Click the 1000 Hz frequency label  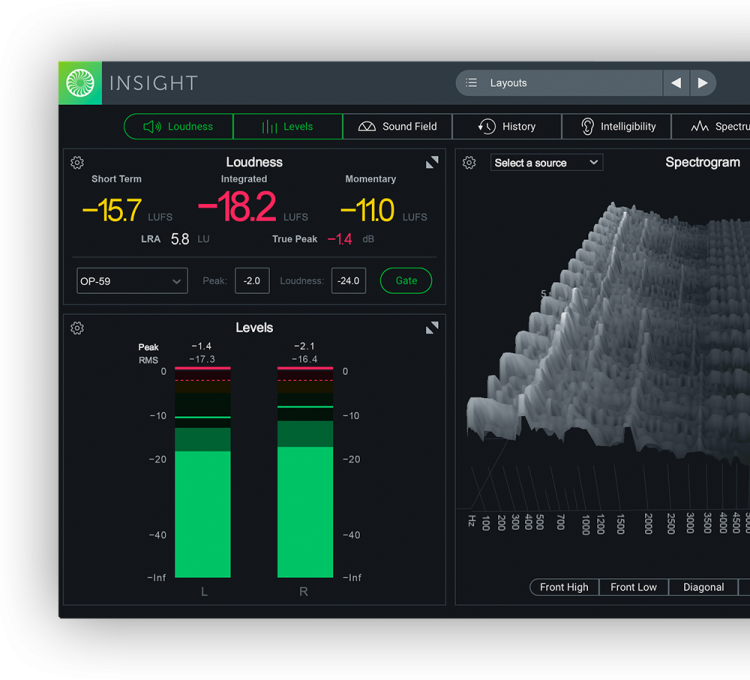click(585, 525)
